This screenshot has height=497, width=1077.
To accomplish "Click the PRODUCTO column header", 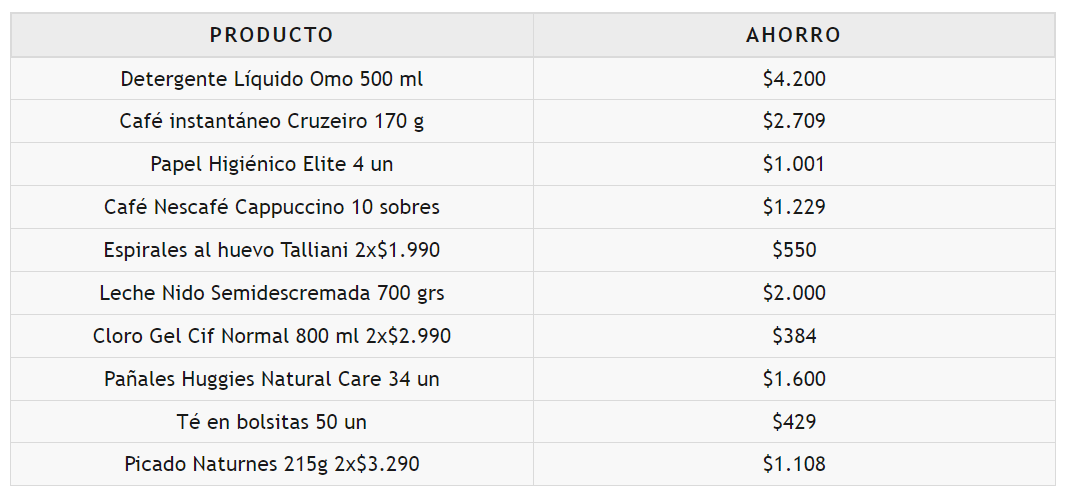I will pyautogui.click(x=272, y=35).
